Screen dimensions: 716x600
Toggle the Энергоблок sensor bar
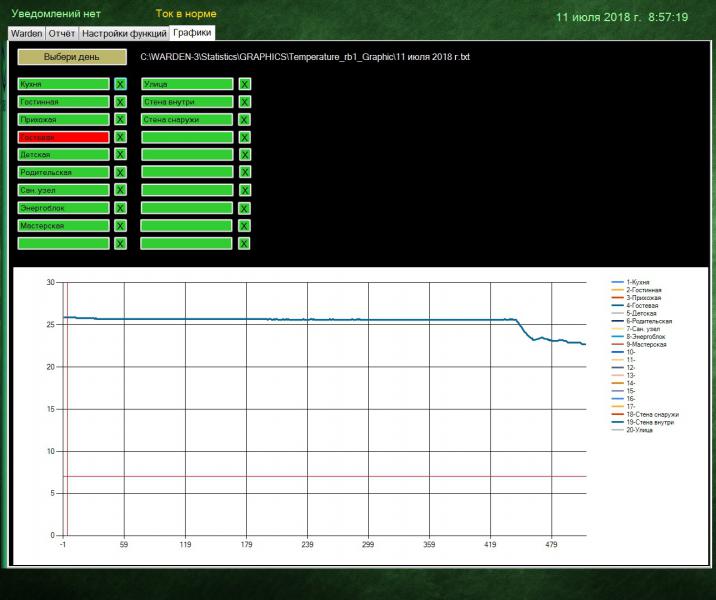pos(63,208)
